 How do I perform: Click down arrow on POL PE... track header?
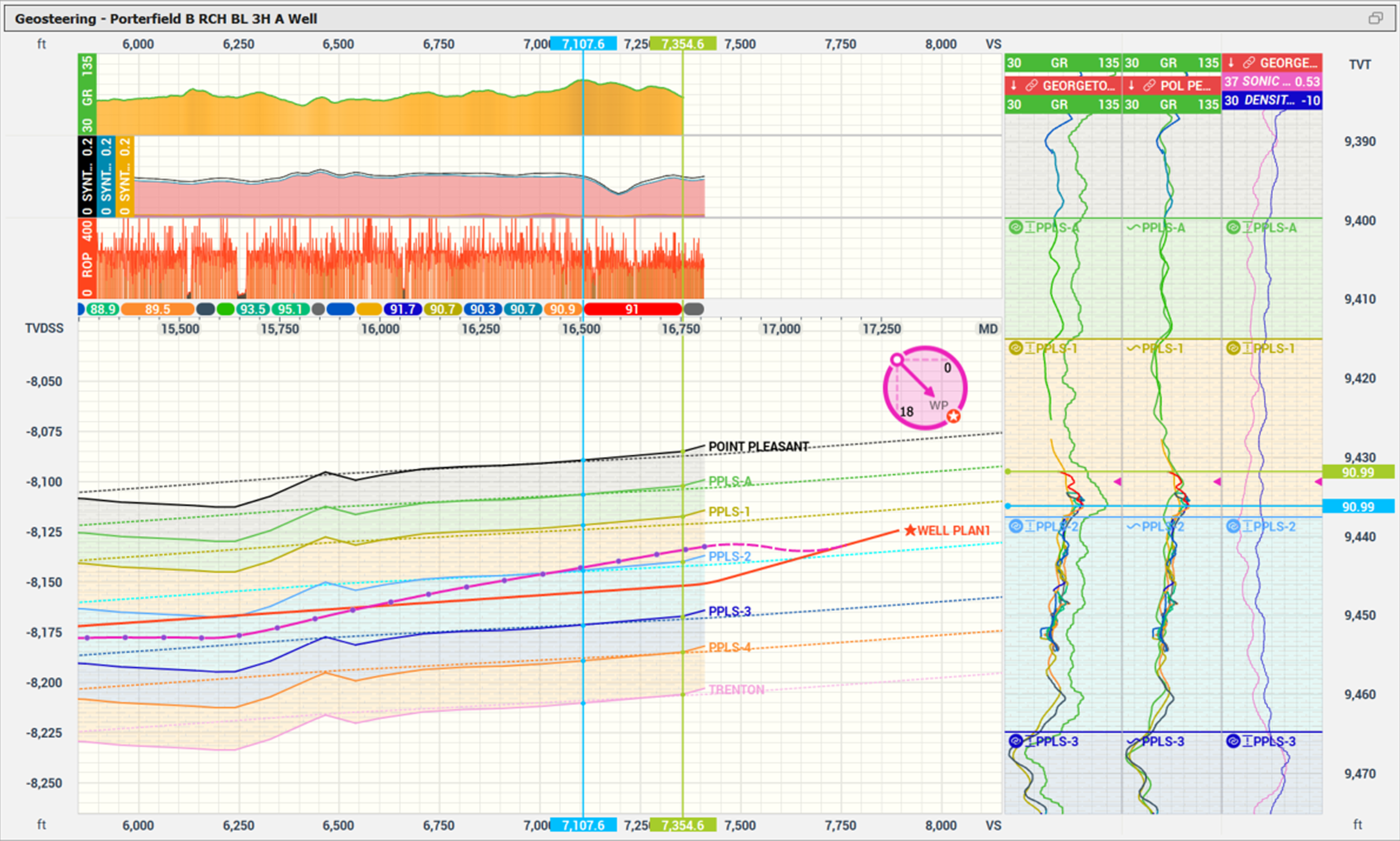click(x=1131, y=86)
